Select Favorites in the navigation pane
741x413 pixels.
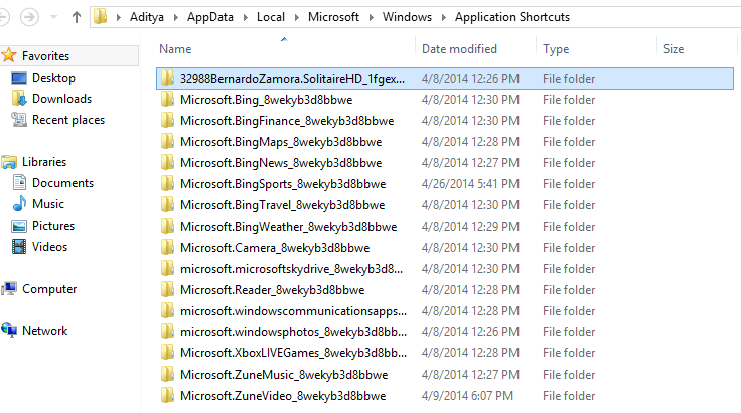pos(45,56)
